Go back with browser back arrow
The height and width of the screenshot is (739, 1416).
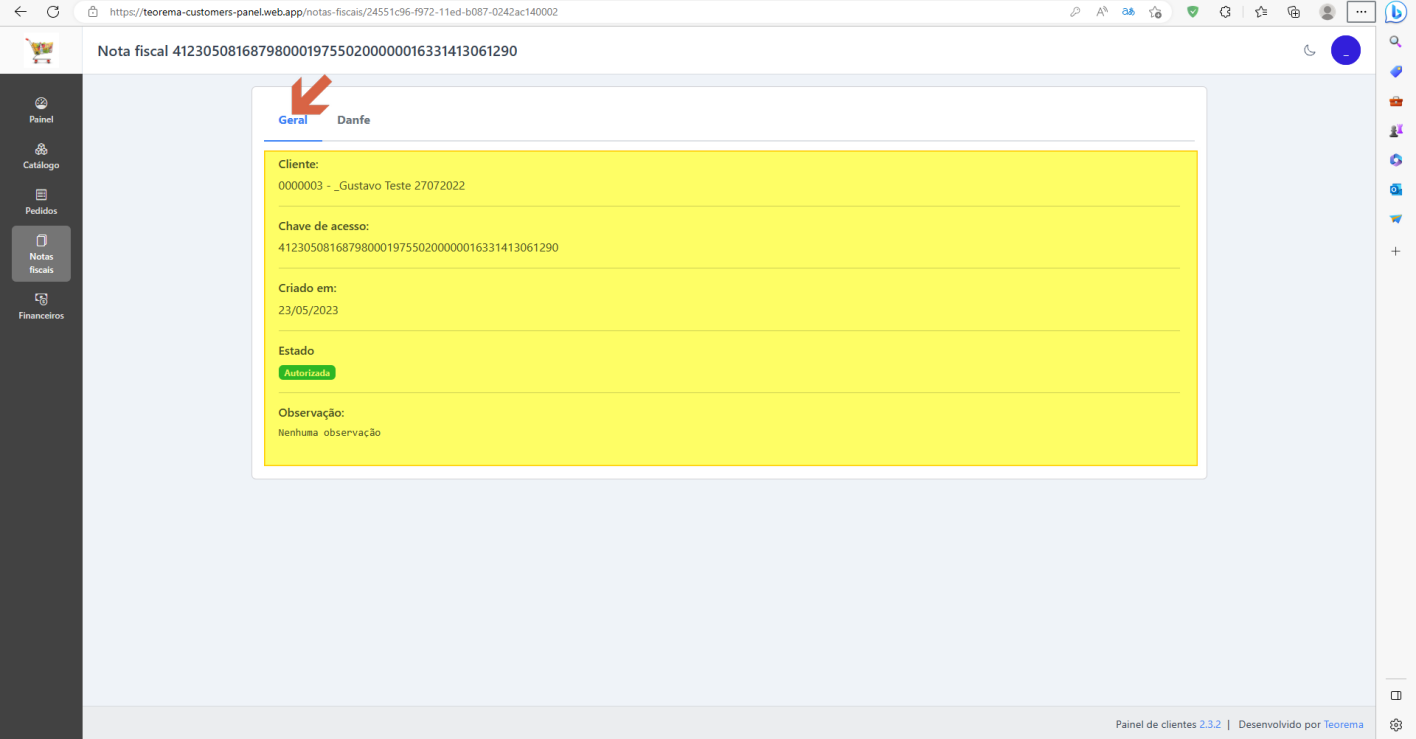(20, 12)
